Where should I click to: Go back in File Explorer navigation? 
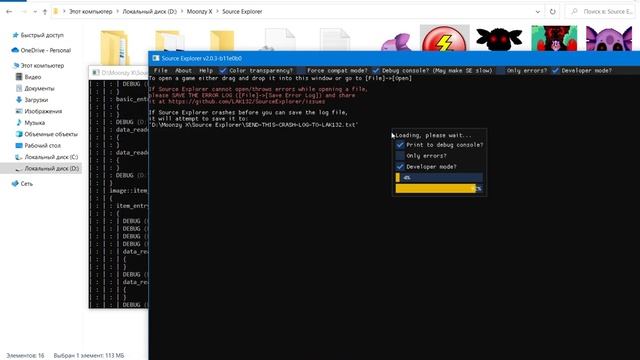[x=9, y=12]
